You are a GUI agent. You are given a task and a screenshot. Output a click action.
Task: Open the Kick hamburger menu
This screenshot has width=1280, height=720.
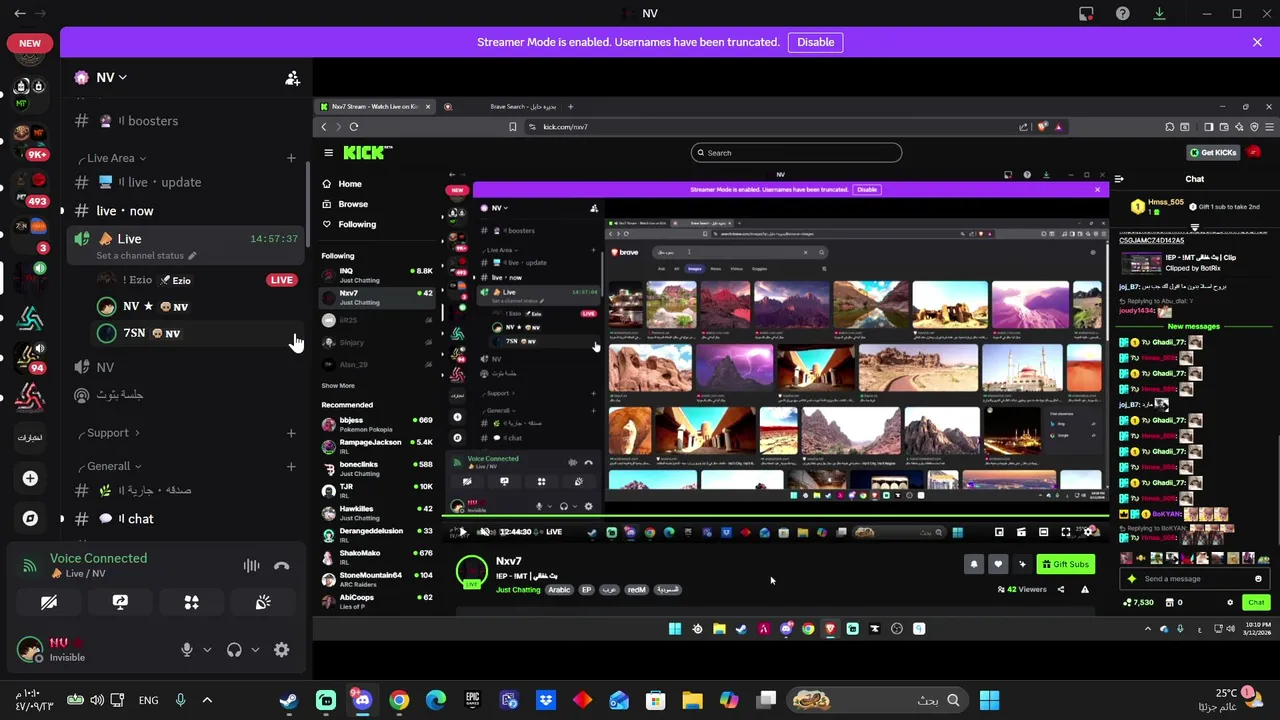[x=328, y=153]
